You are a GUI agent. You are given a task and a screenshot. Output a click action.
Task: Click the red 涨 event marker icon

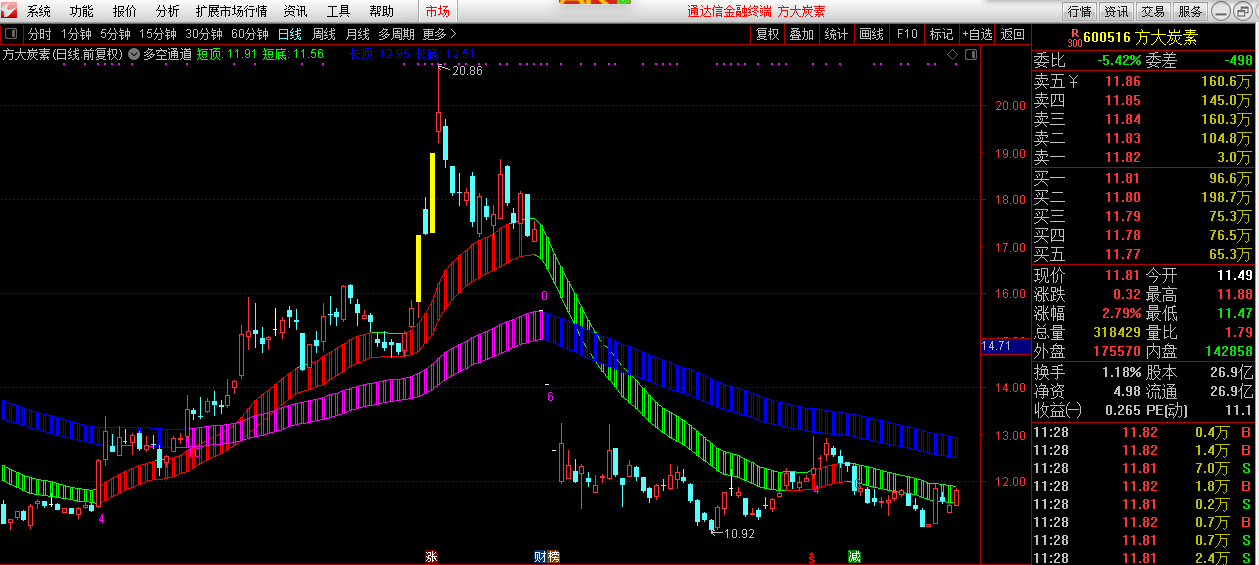tap(432, 556)
